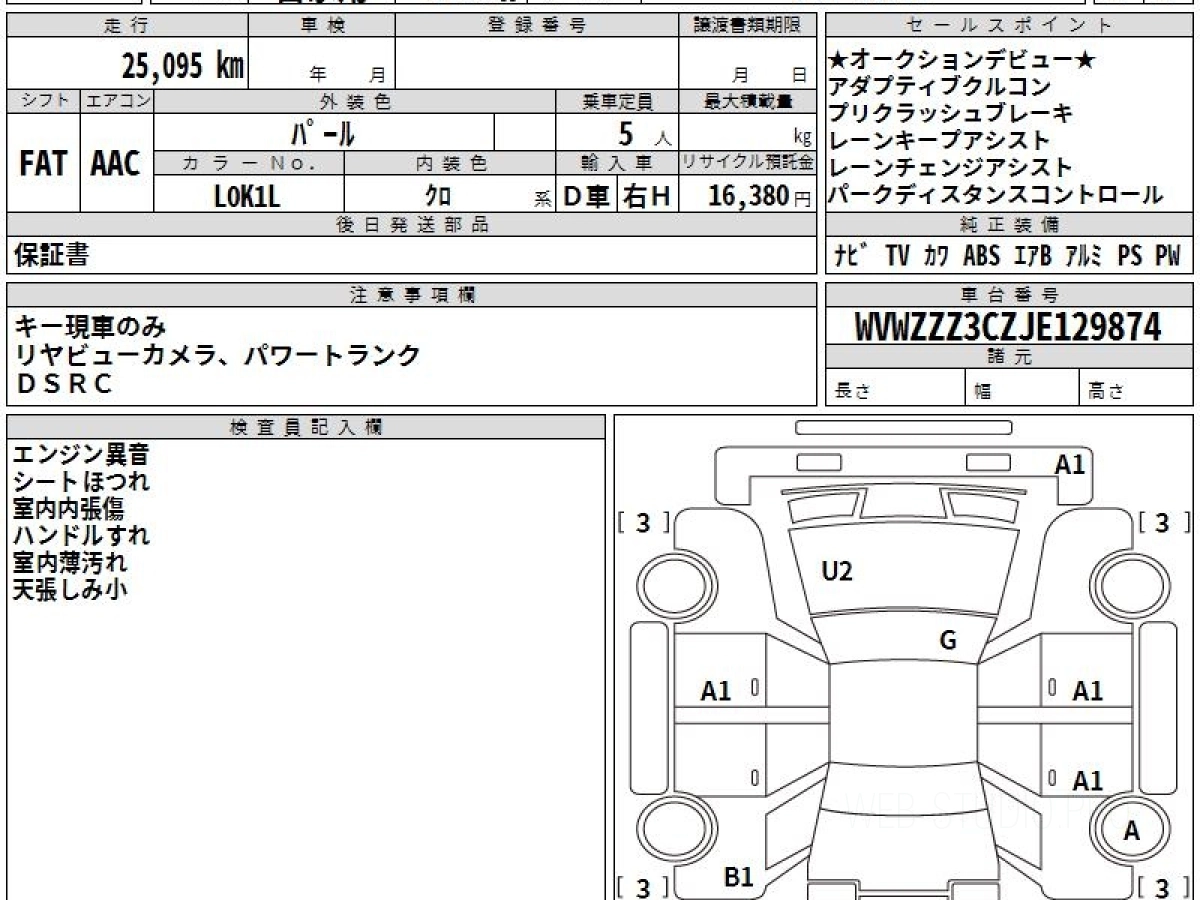
Task: Click the 注意事項欄 header
Action: coord(411,295)
